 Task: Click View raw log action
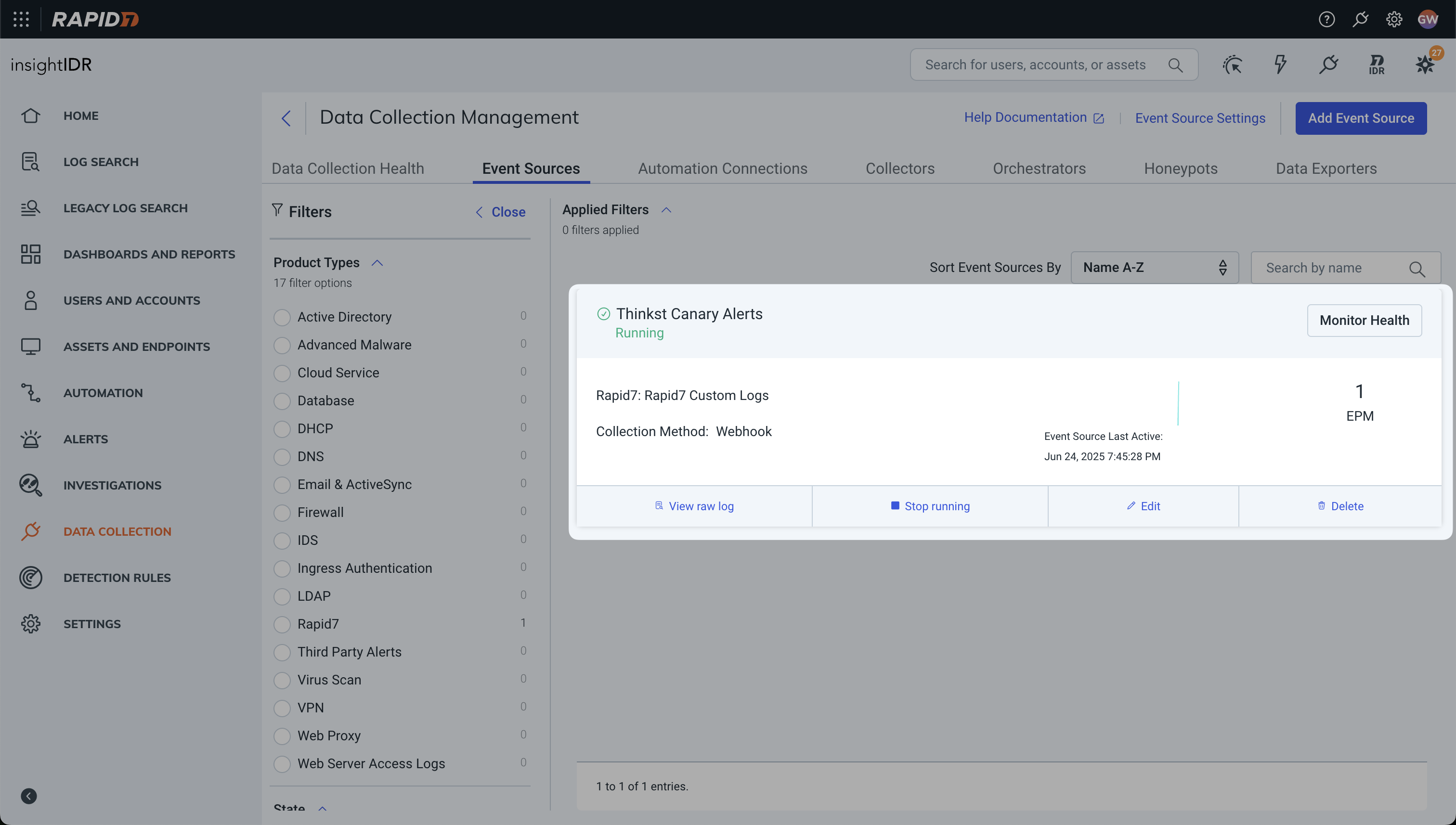click(694, 506)
